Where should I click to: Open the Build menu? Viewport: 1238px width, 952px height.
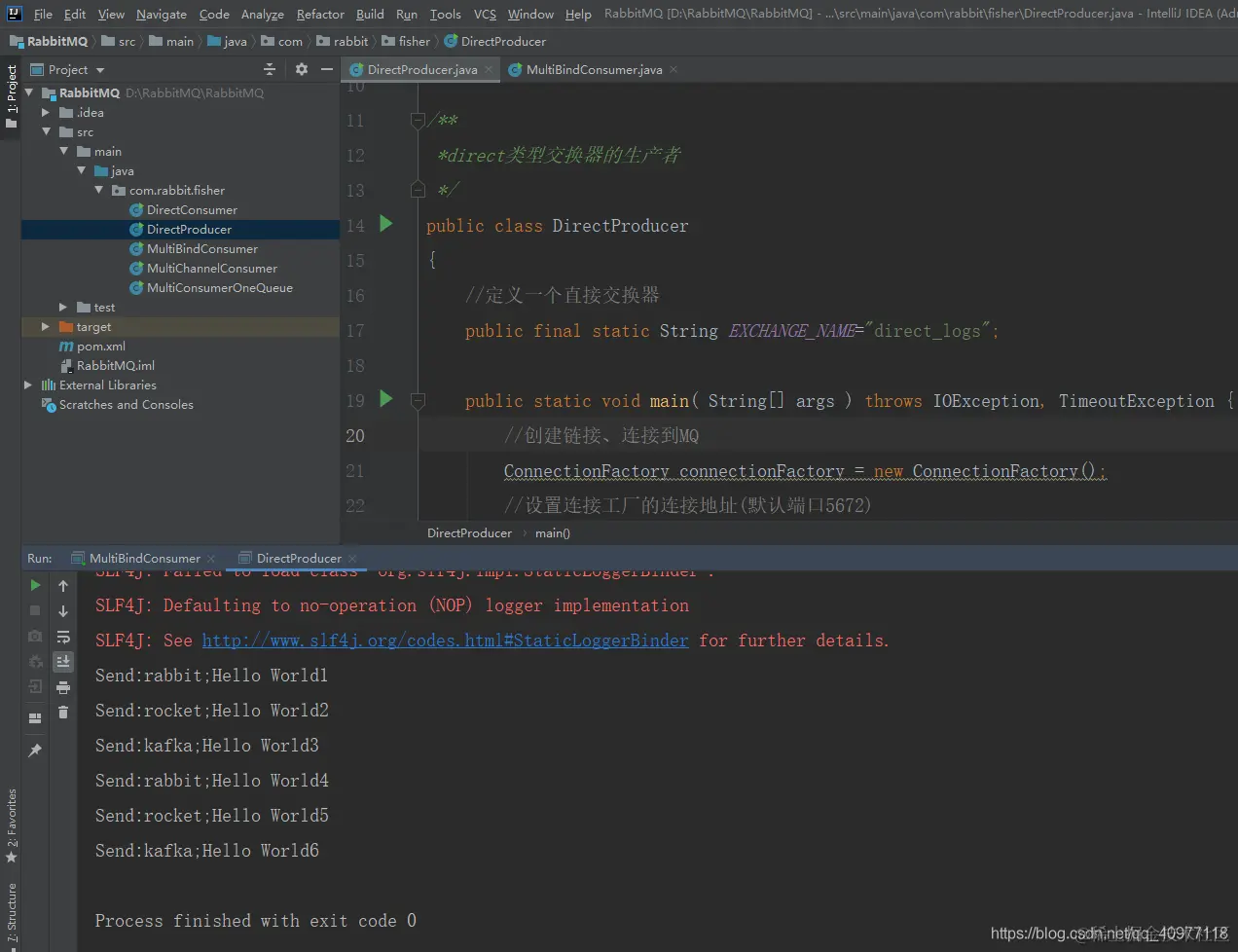coord(370,14)
